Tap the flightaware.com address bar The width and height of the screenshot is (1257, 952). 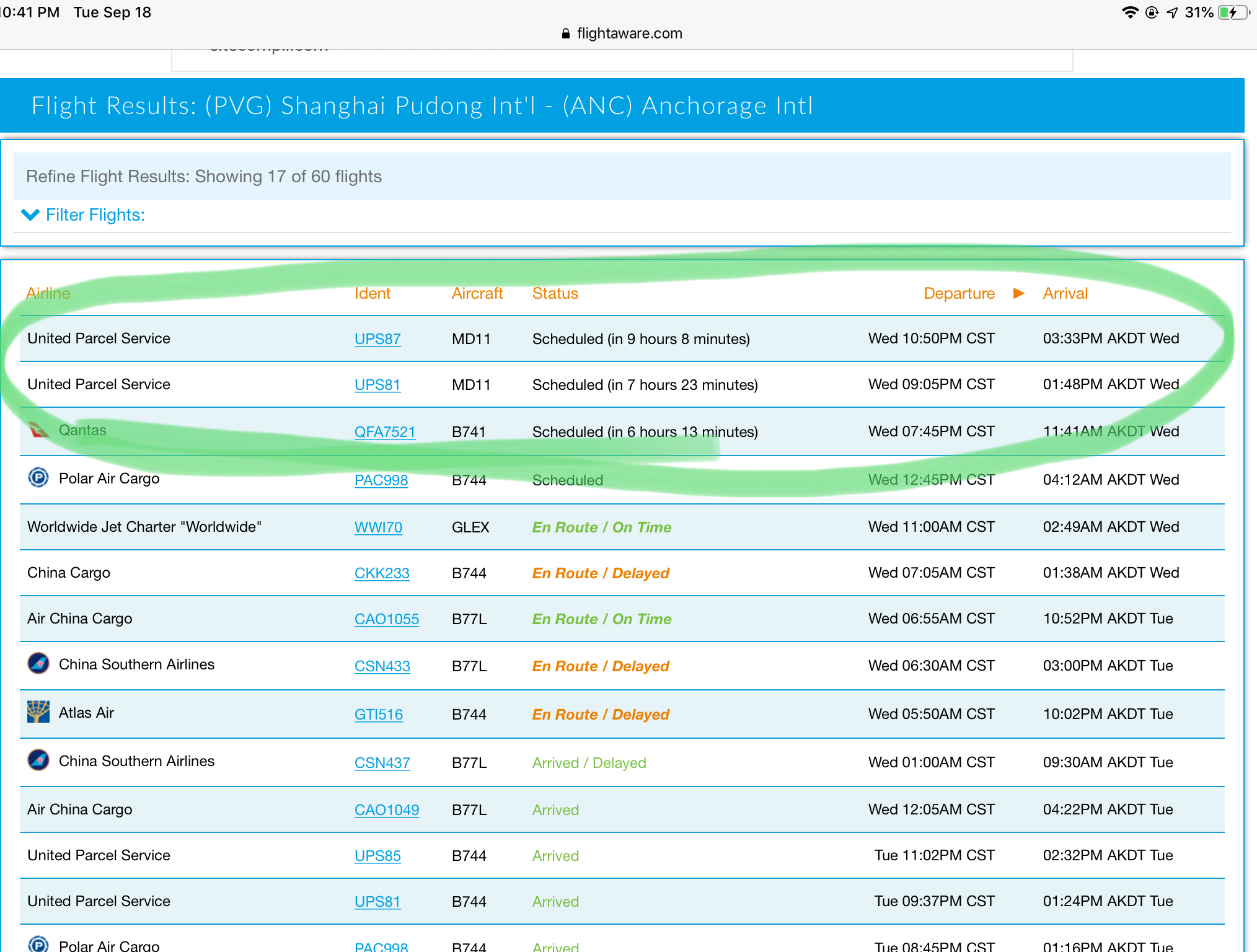click(628, 33)
